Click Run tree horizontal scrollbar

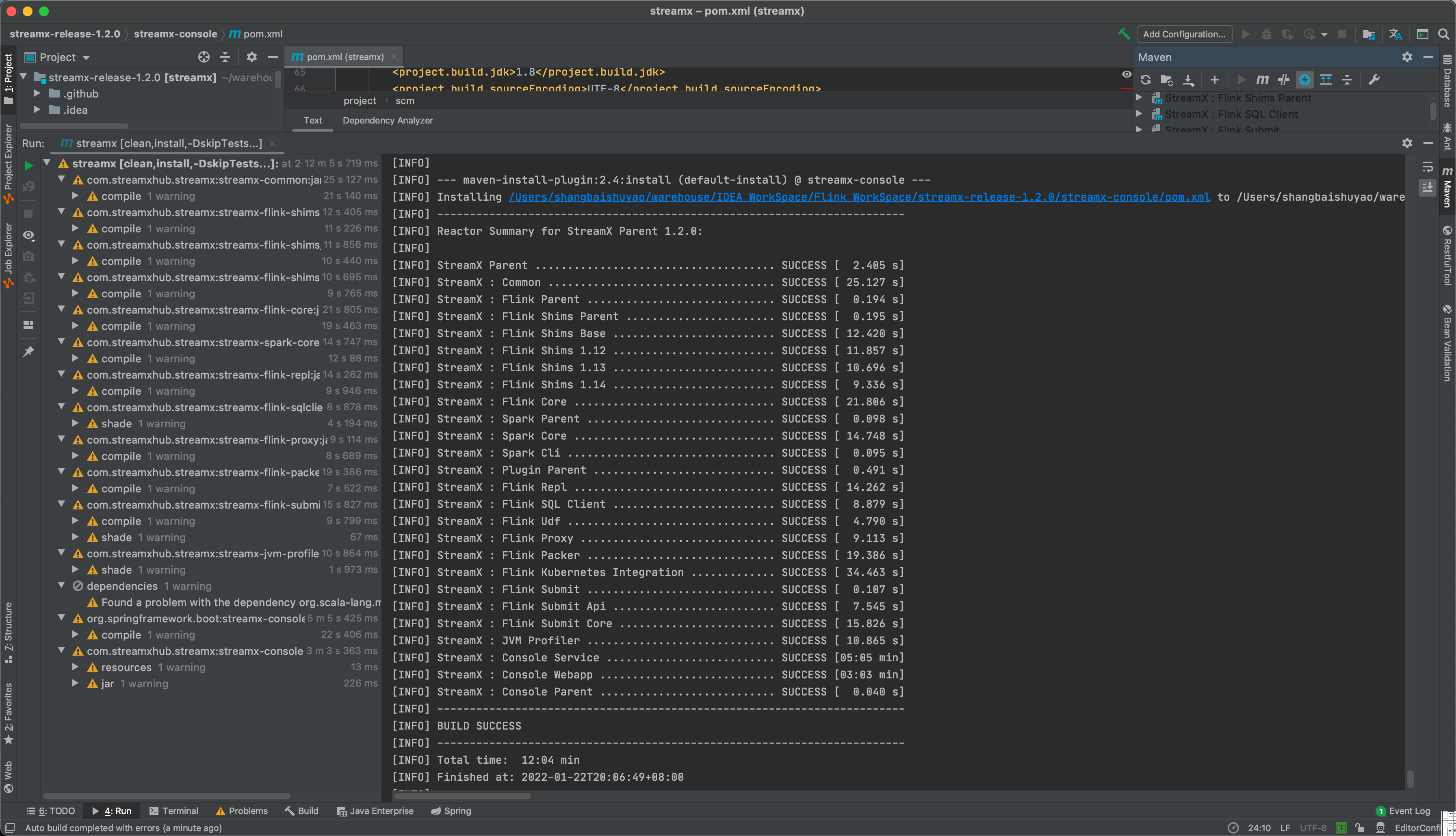pos(167,796)
